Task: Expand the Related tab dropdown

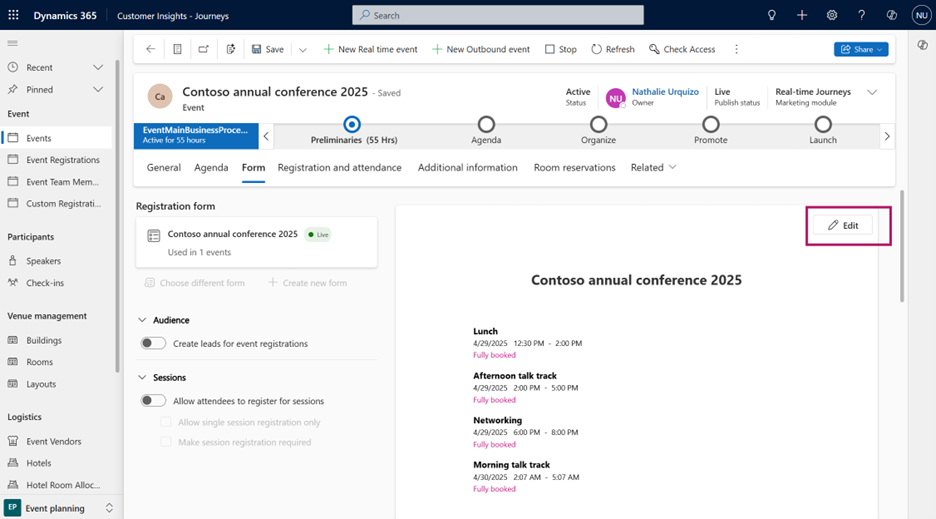Action: click(653, 168)
